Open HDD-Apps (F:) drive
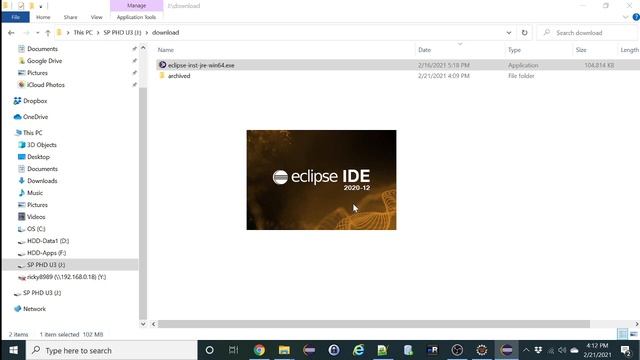 click(46, 253)
